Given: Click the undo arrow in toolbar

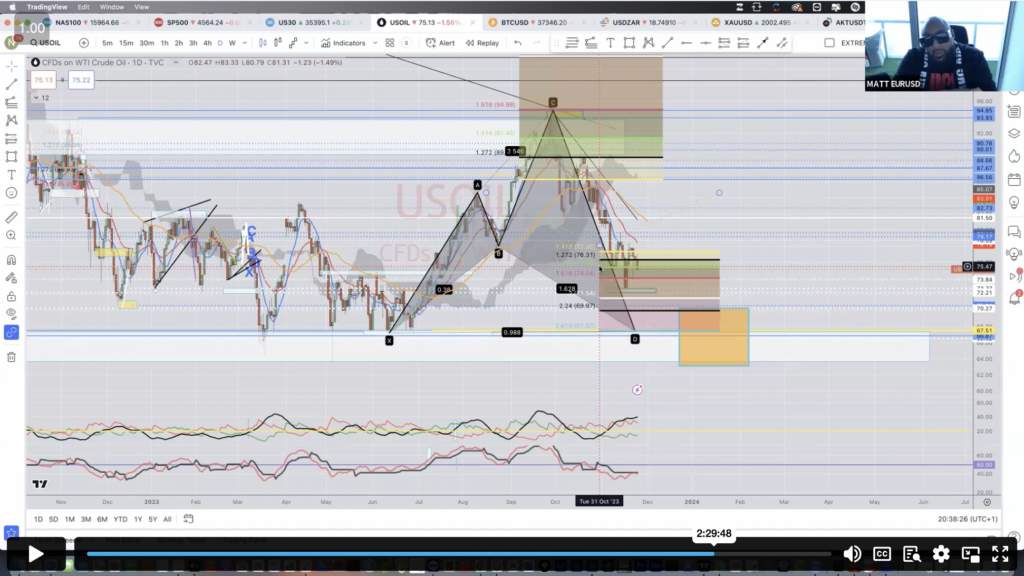Looking at the screenshot, I should tap(517, 43).
